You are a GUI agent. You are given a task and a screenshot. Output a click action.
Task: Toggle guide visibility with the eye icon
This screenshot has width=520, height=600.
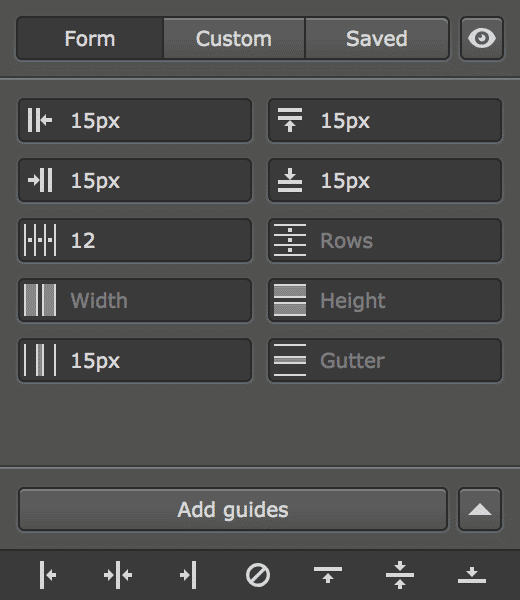click(x=482, y=38)
